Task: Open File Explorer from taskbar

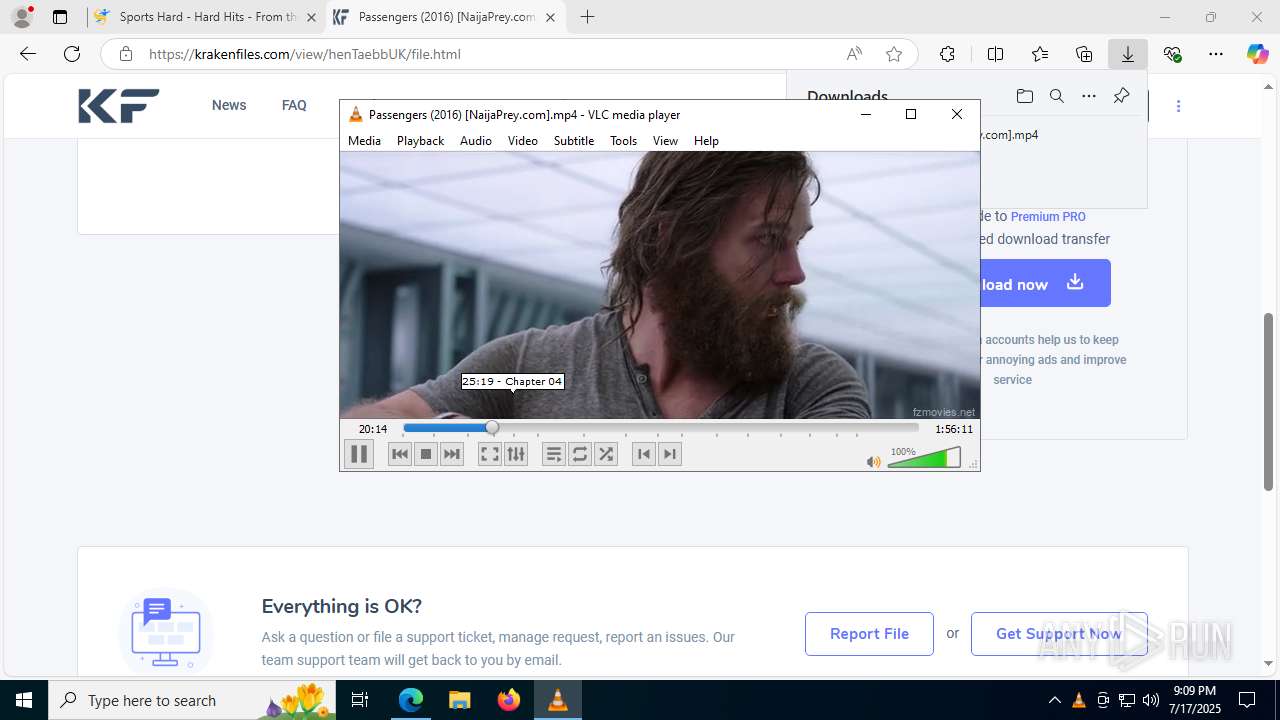Action: [459, 700]
